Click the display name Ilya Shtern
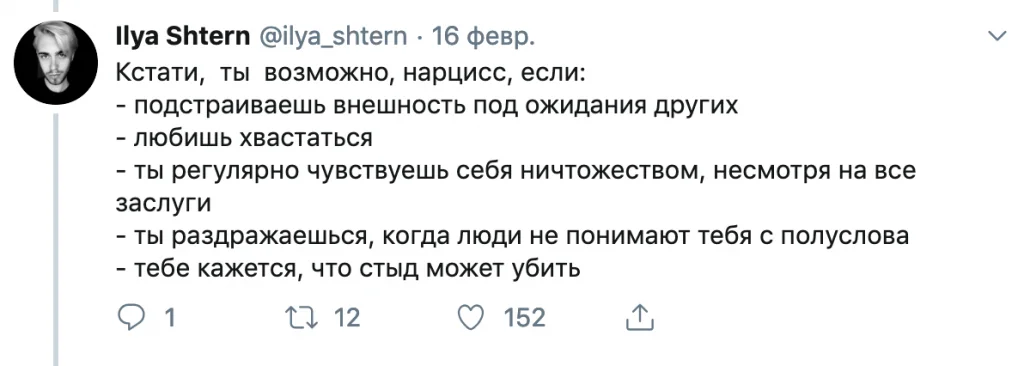 click(x=182, y=37)
